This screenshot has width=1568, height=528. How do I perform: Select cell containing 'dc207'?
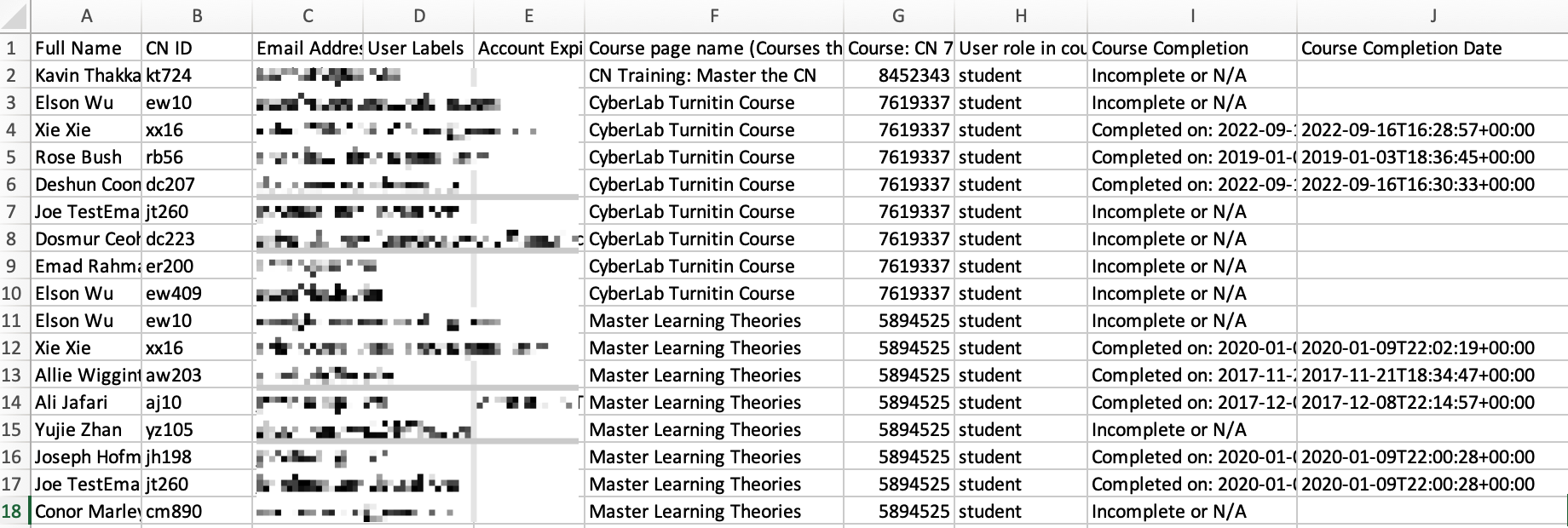coord(197,184)
